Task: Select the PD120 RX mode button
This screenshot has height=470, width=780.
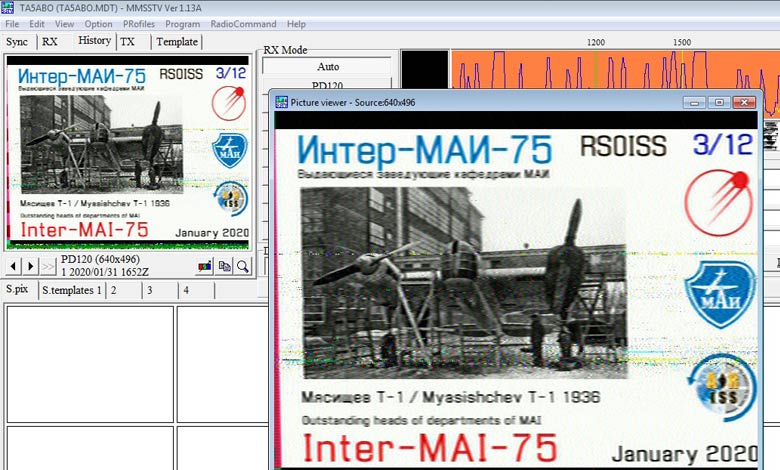Action: 327,84
